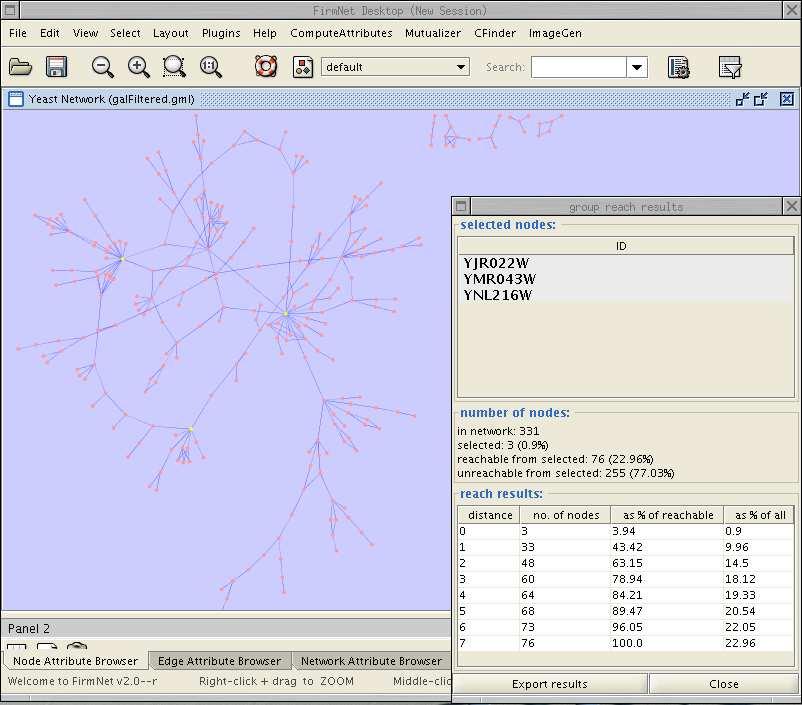The image size is (802, 705).
Task: Expand the Search field dropdown arrow
Action: (x=637, y=67)
